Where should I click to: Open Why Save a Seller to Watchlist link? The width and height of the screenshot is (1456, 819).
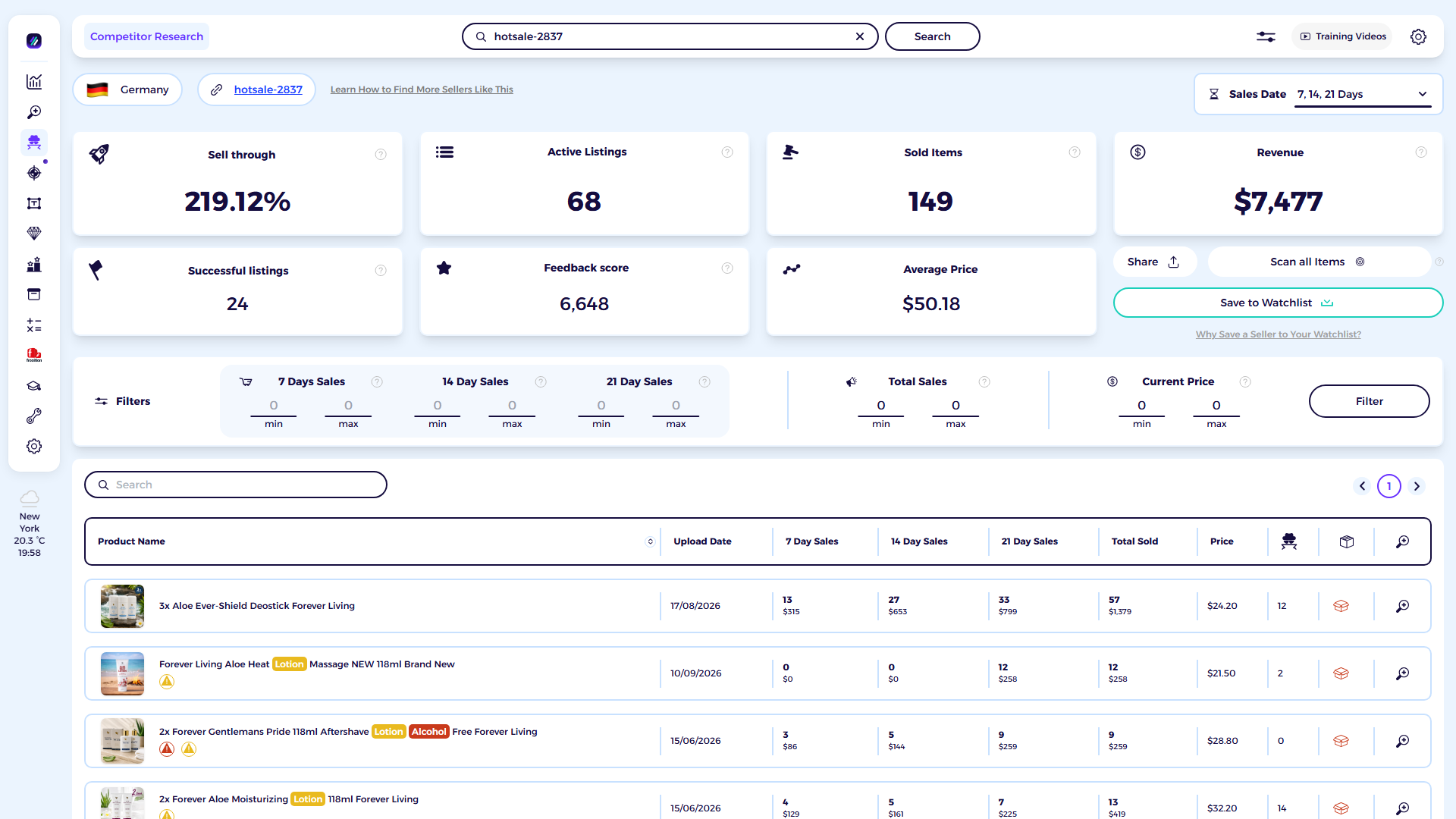tap(1279, 334)
